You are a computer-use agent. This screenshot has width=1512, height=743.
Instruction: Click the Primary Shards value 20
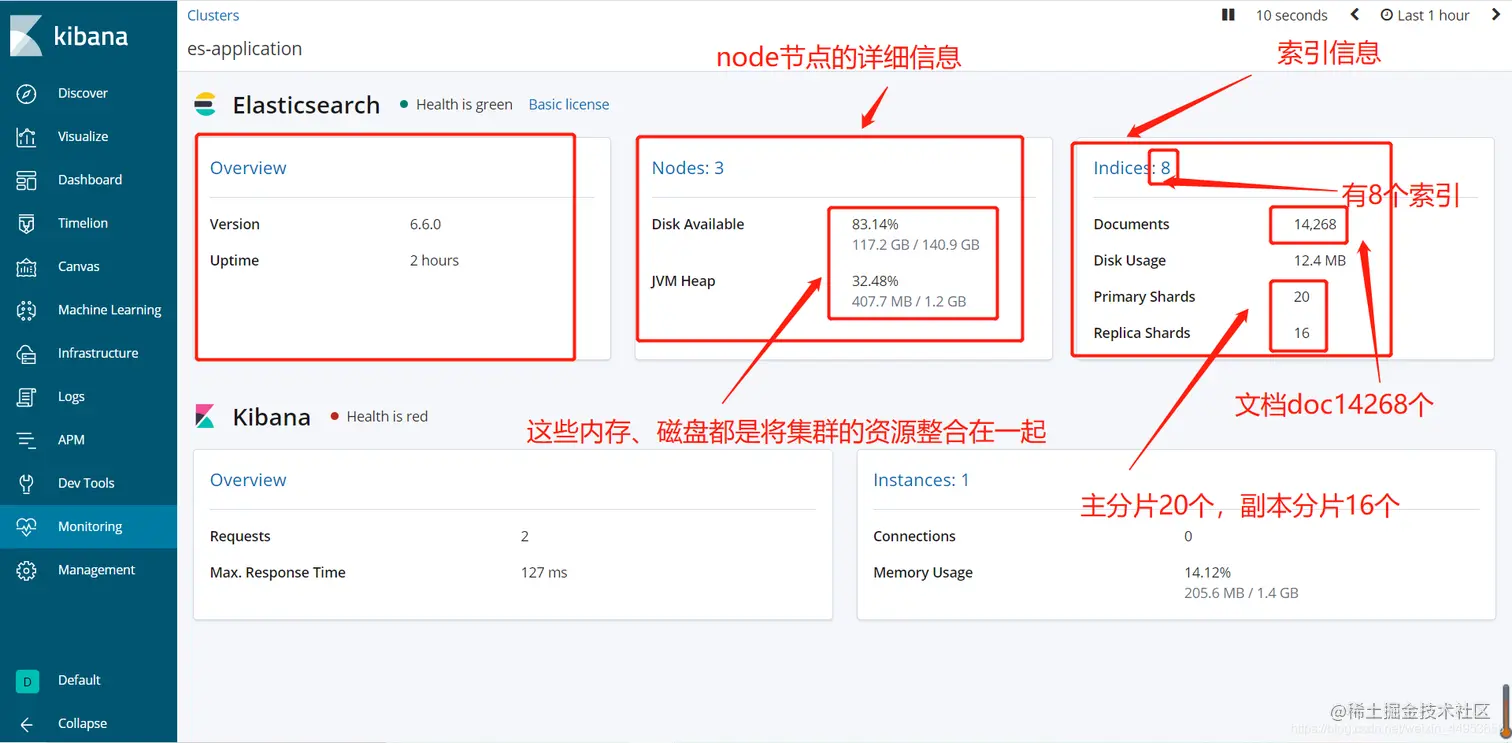coord(1301,296)
